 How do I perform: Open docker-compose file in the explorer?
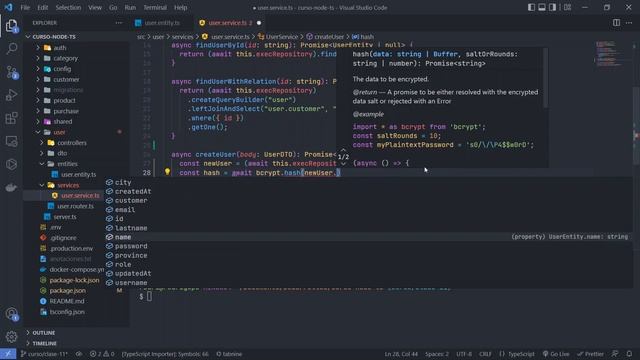[x=77, y=269]
